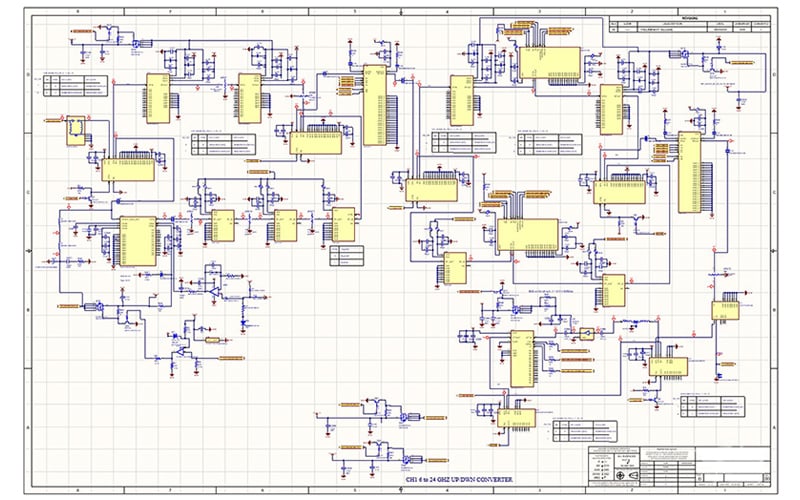Click the truth table beside the leftmost tall ICs

(x=76, y=86)
